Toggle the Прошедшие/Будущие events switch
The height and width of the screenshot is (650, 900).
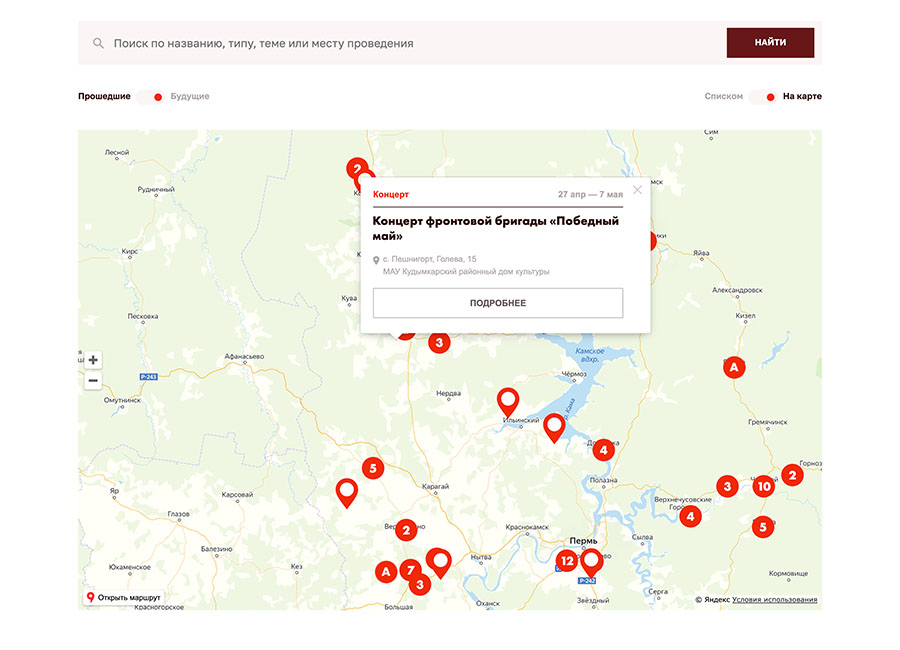pyautogui.click(x=151, y=97)
